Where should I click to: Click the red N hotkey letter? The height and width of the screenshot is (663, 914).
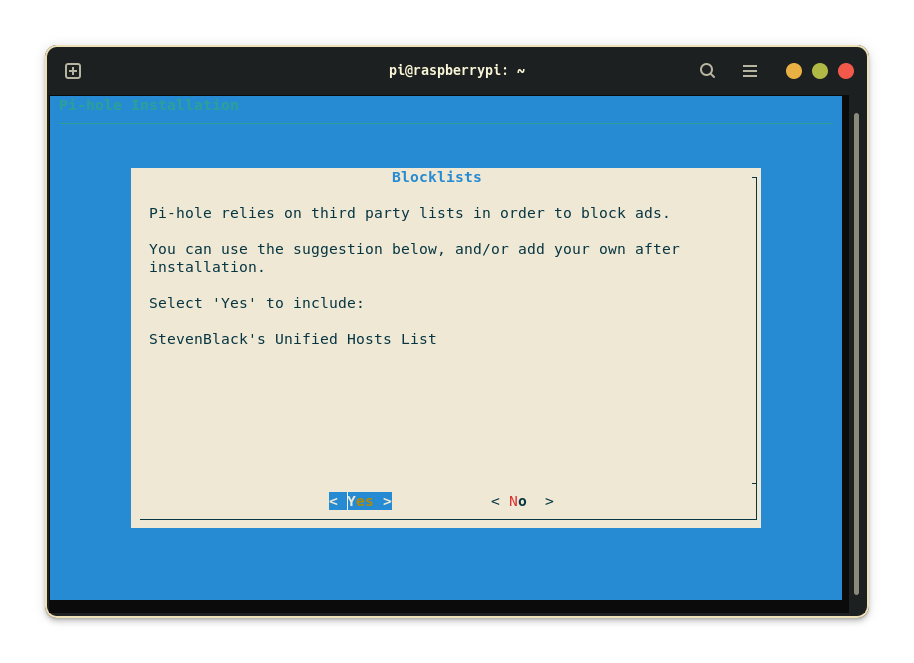coord(513,501)
